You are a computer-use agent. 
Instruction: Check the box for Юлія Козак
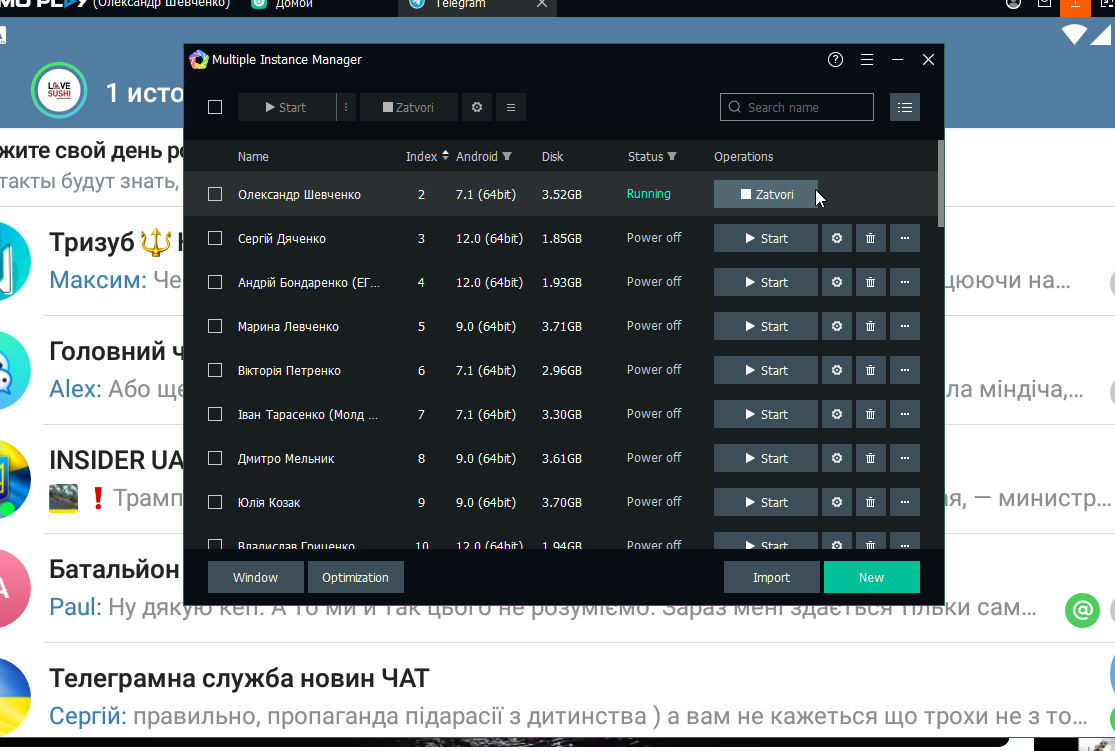pyautogui.click(x=215, y=503)
